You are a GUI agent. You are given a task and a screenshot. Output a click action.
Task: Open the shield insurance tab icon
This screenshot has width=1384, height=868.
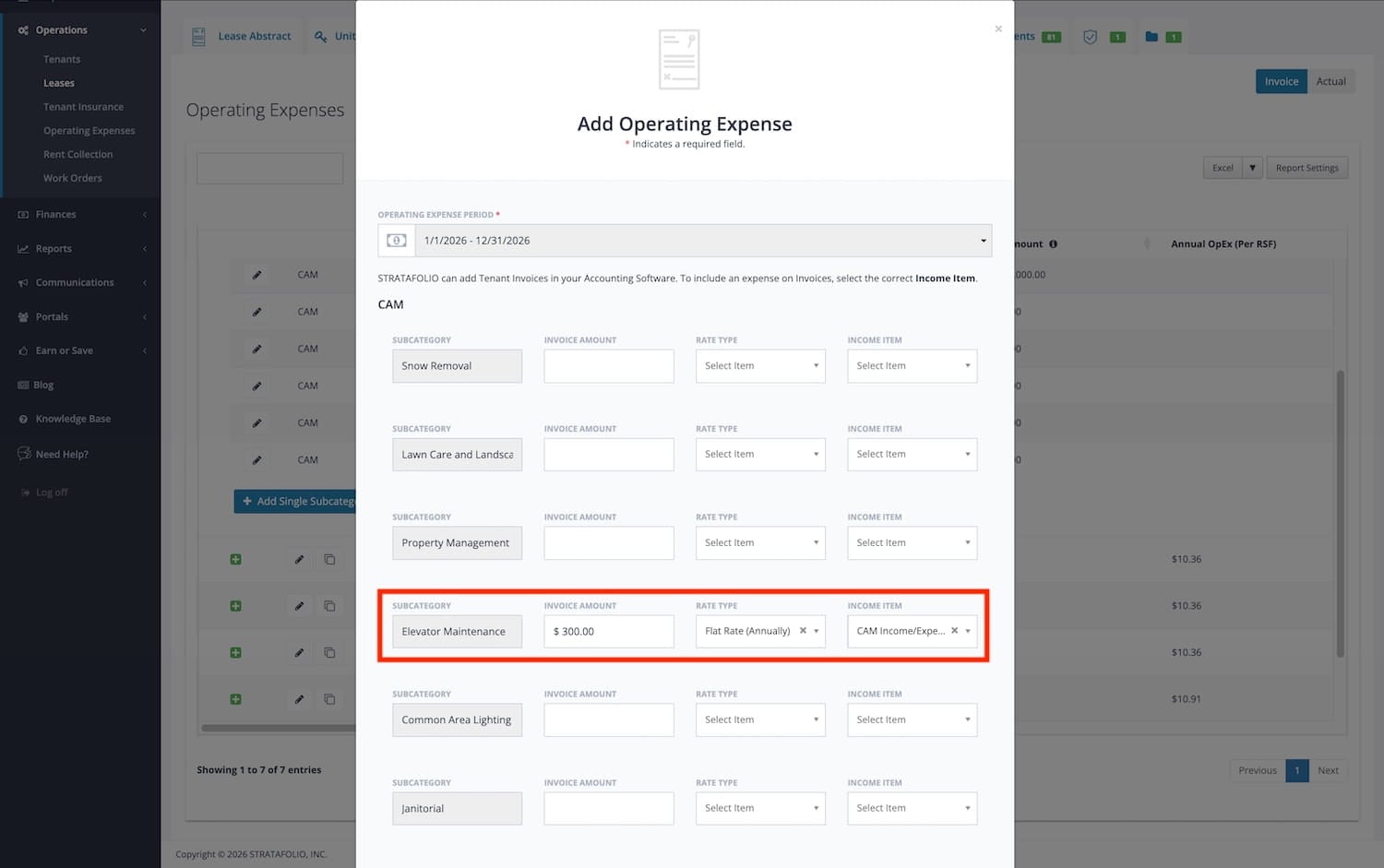[1090, 37]
